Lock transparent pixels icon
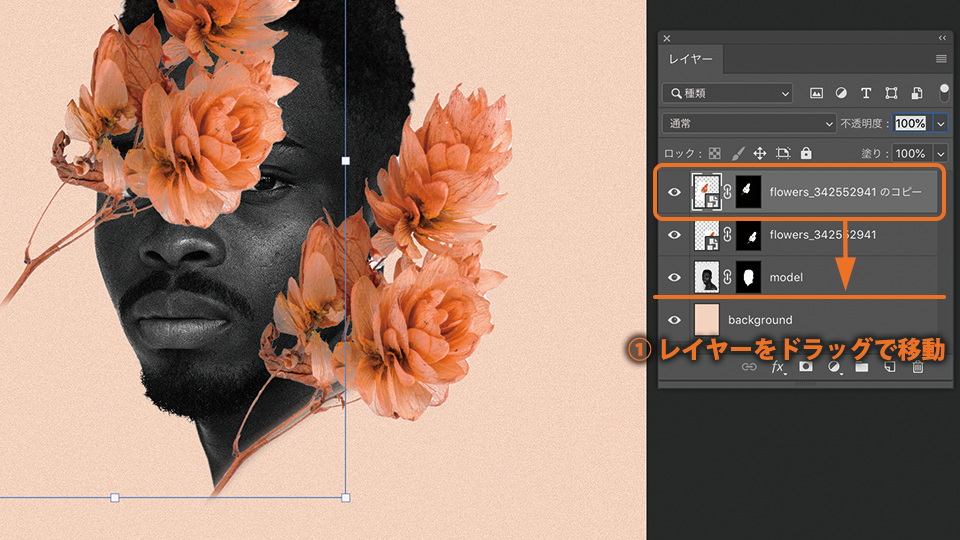Screen dimensions: 960x540 point(714,153)
